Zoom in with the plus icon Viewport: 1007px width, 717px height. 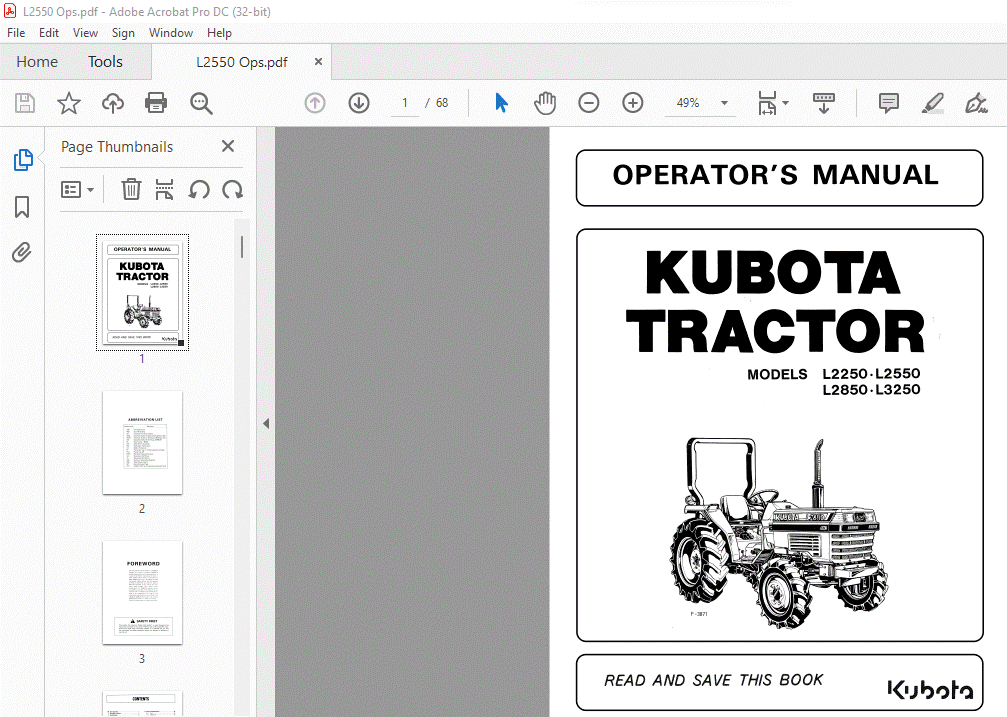point(633,103)
